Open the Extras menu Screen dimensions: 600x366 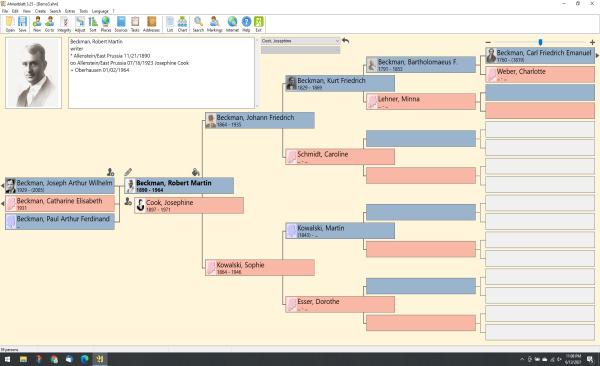(70, 11)
